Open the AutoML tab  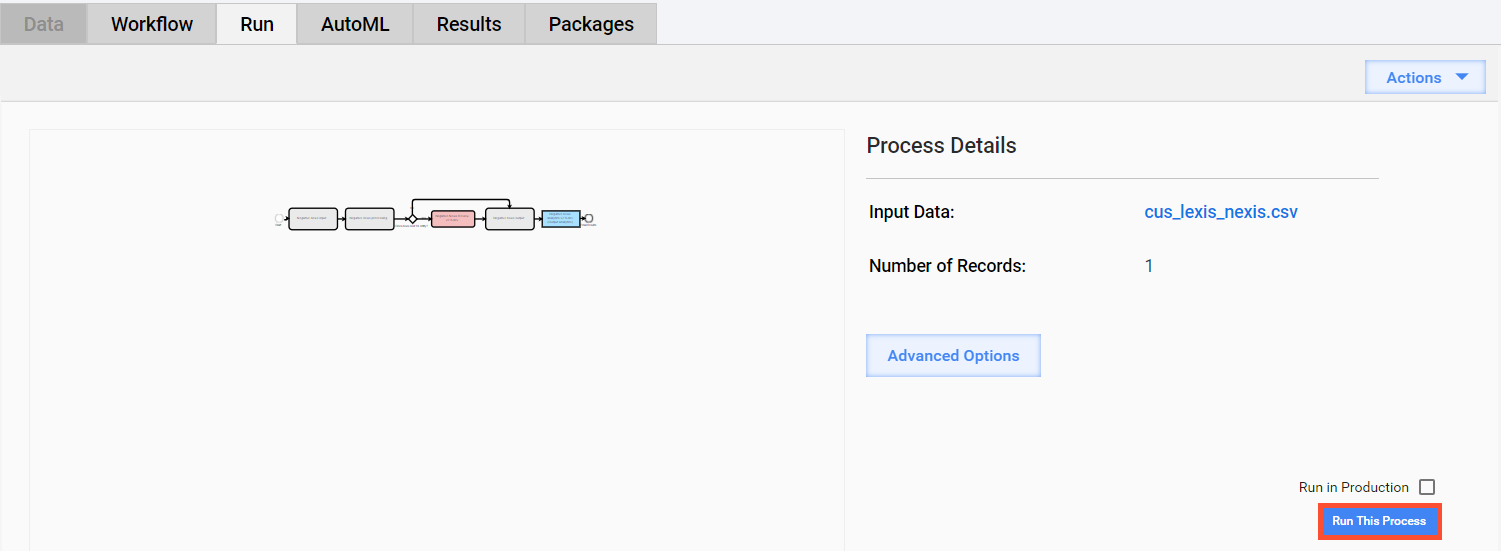(x=355, y=24)
